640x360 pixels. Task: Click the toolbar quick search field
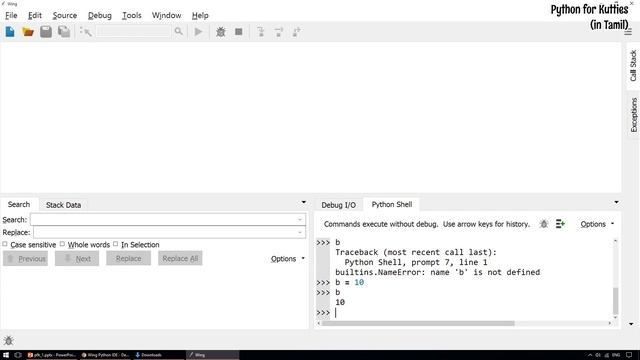[134, 32]
